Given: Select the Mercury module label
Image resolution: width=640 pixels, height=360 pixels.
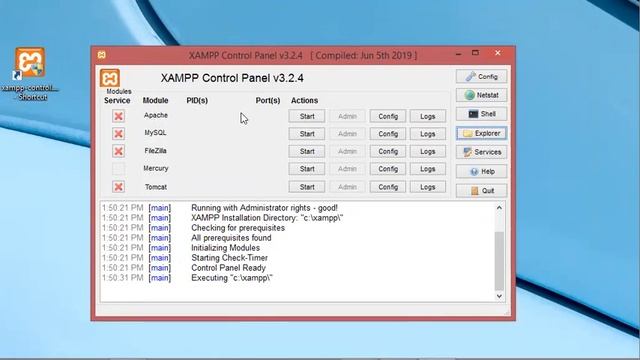Looking at the screenshot, I should (x=156, y=168).
